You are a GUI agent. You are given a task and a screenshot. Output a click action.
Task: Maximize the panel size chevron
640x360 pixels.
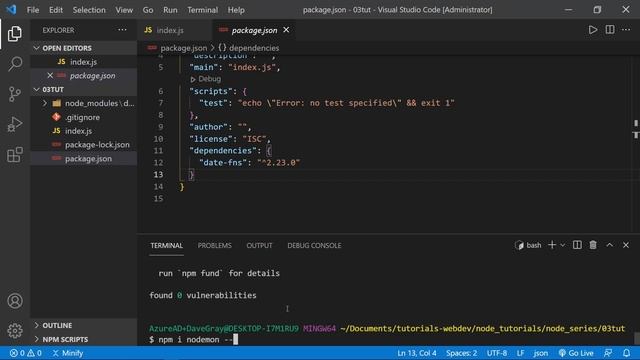pos(609,245)
